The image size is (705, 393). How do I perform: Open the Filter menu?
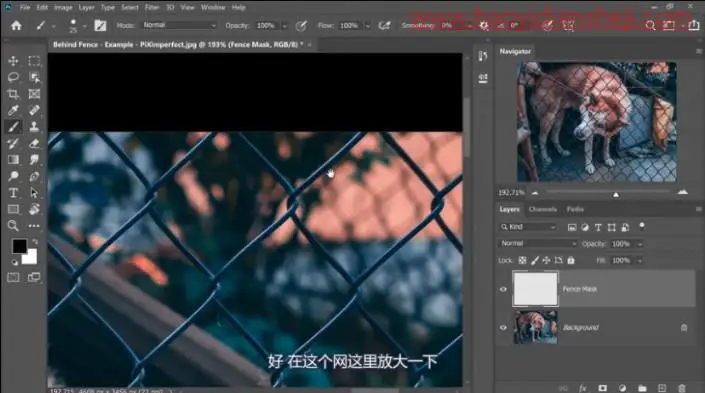(152, 8)
